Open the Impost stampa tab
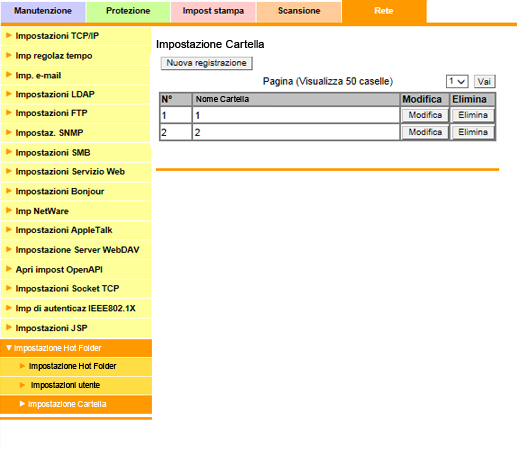 (213, 11)
